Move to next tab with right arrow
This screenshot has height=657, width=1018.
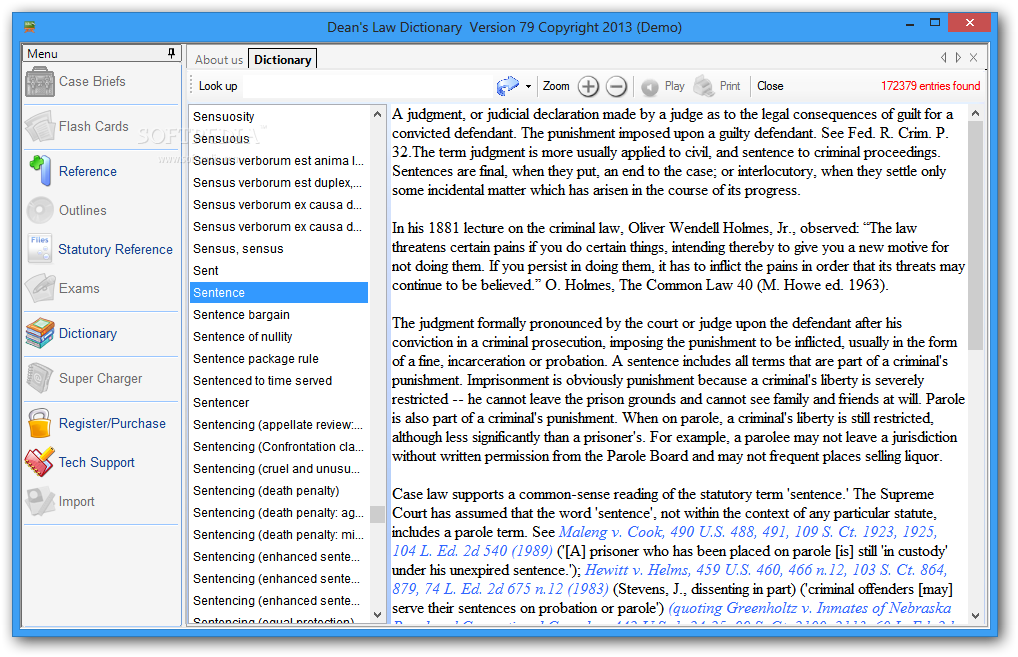958,58
